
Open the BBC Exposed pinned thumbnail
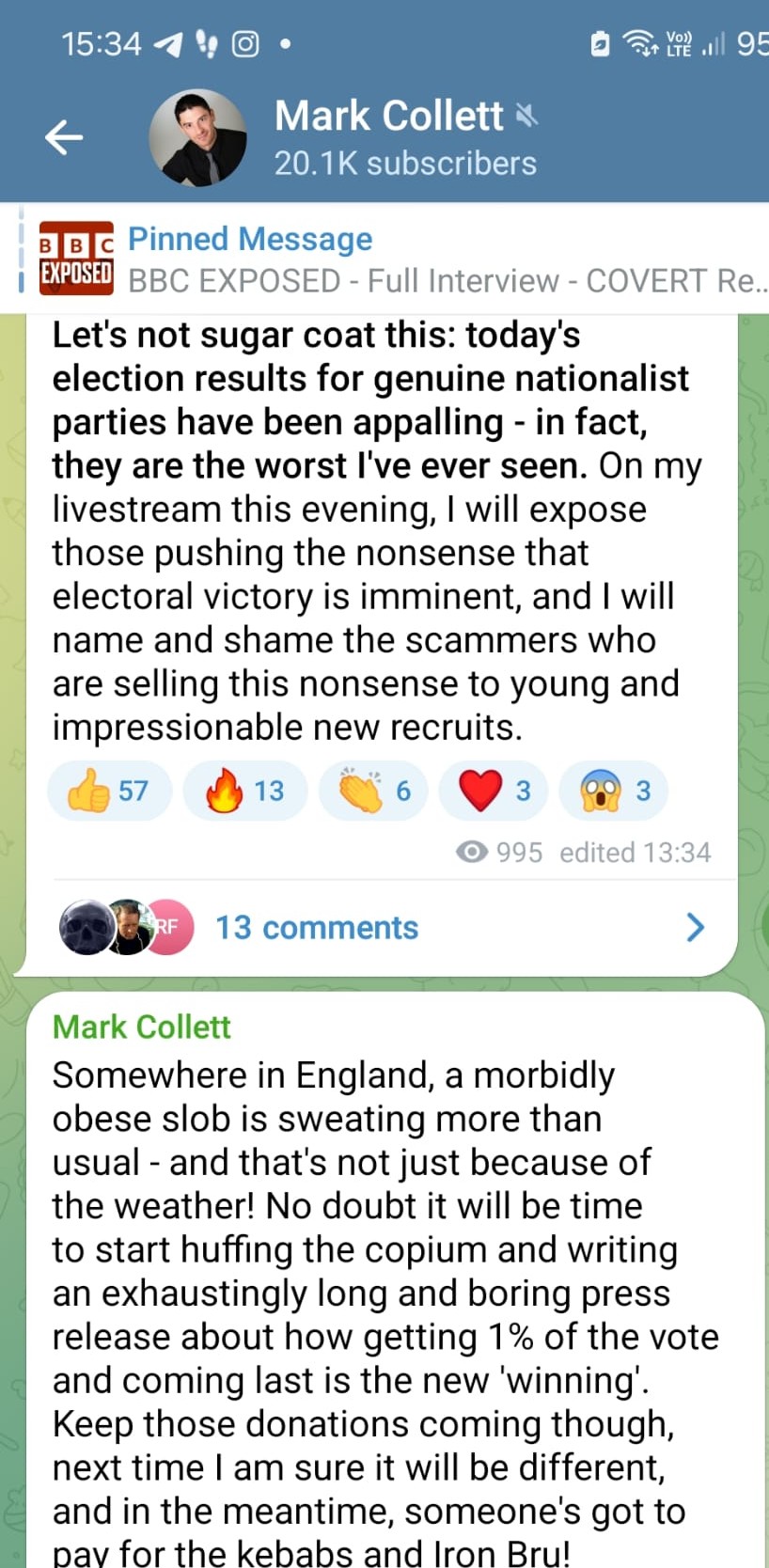pyautogui.click(x=76, y=259)
